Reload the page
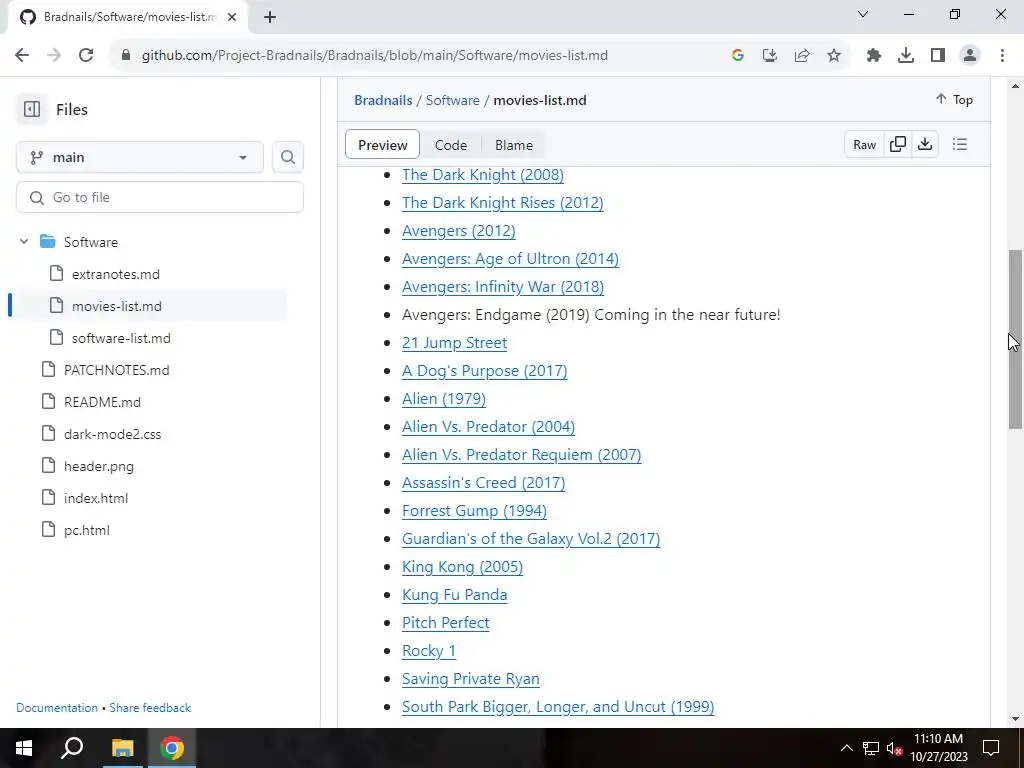Image resolution: width=1024 pixels, height=768 pixels. [86, 56]
